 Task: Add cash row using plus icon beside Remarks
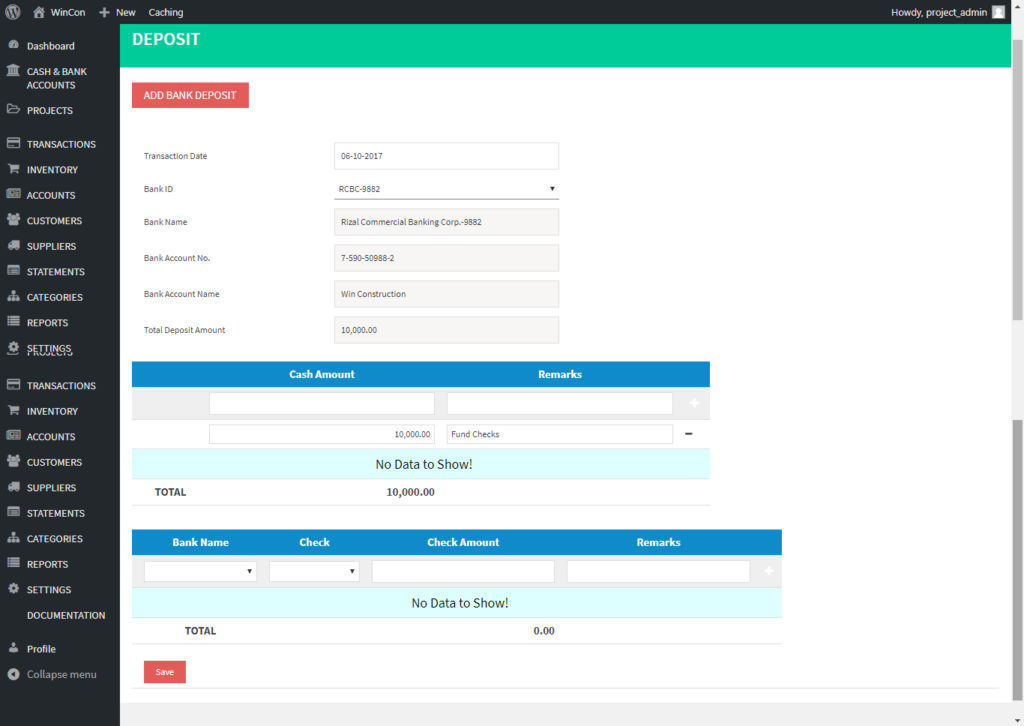pos(694,403)
